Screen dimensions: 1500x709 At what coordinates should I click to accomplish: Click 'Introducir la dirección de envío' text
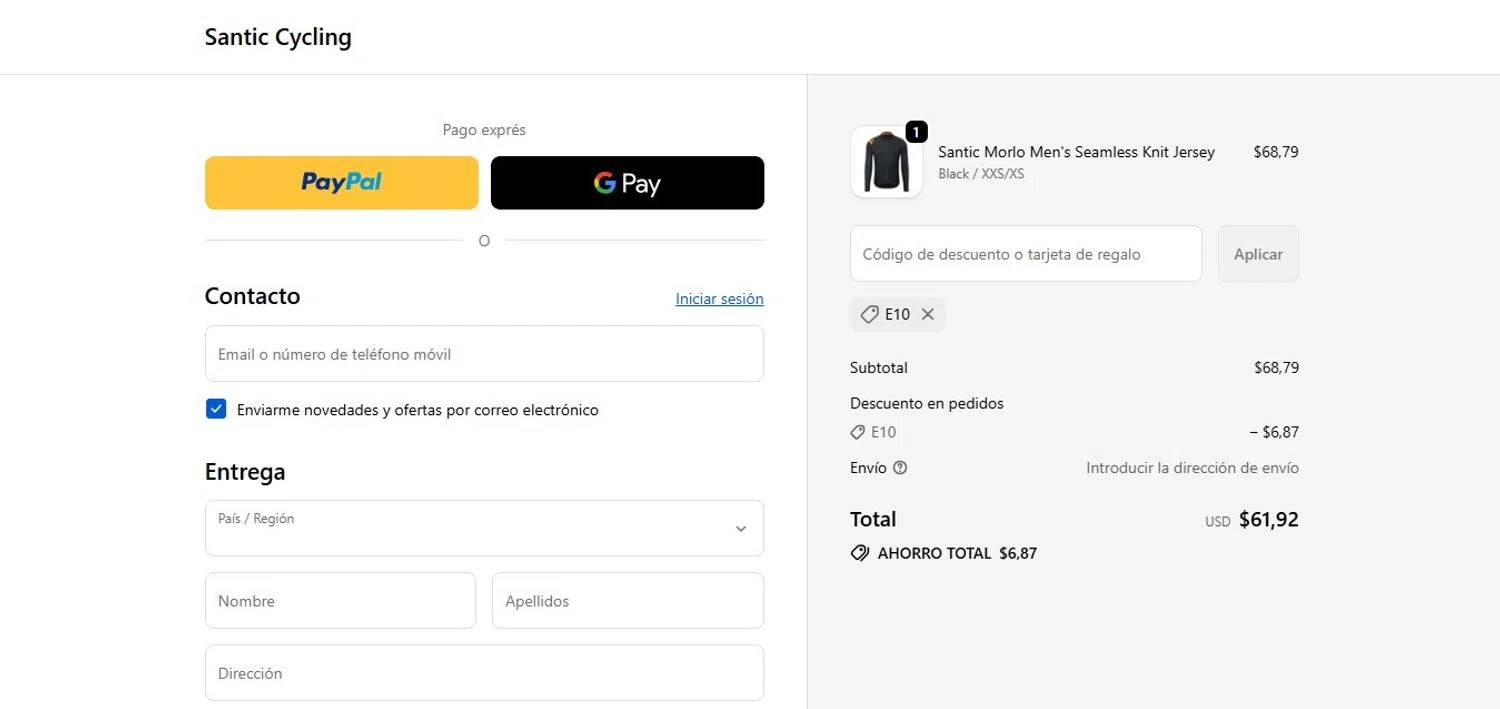click(1192, 468)
